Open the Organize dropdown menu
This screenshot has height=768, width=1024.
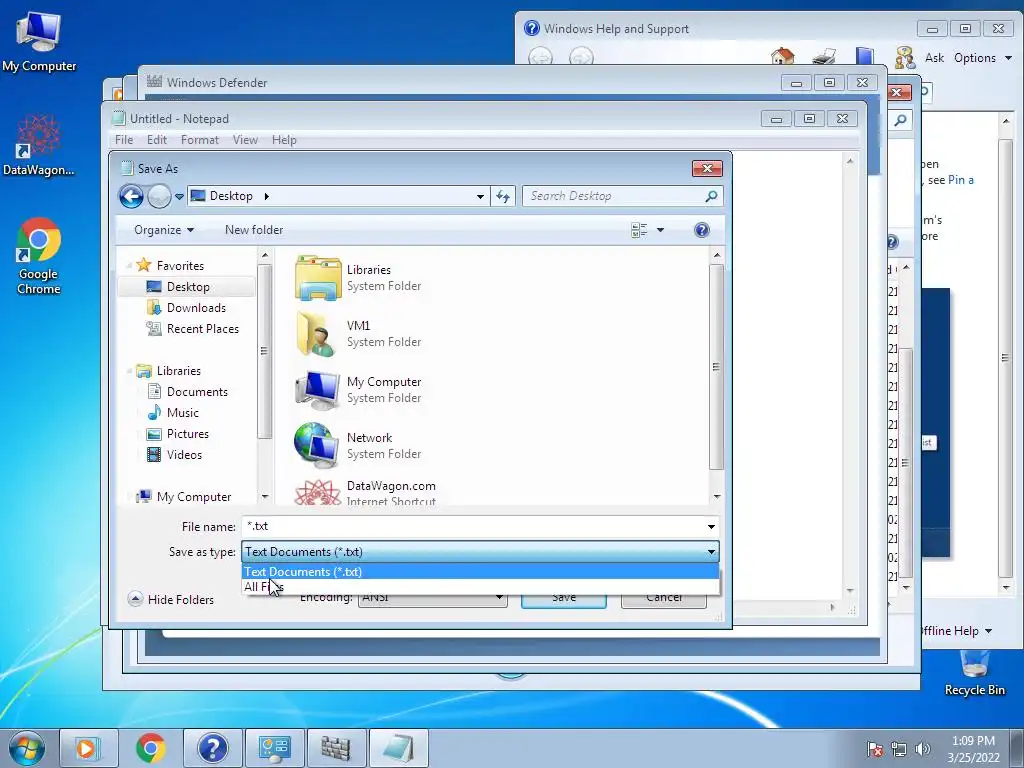[x=164, y=230]
